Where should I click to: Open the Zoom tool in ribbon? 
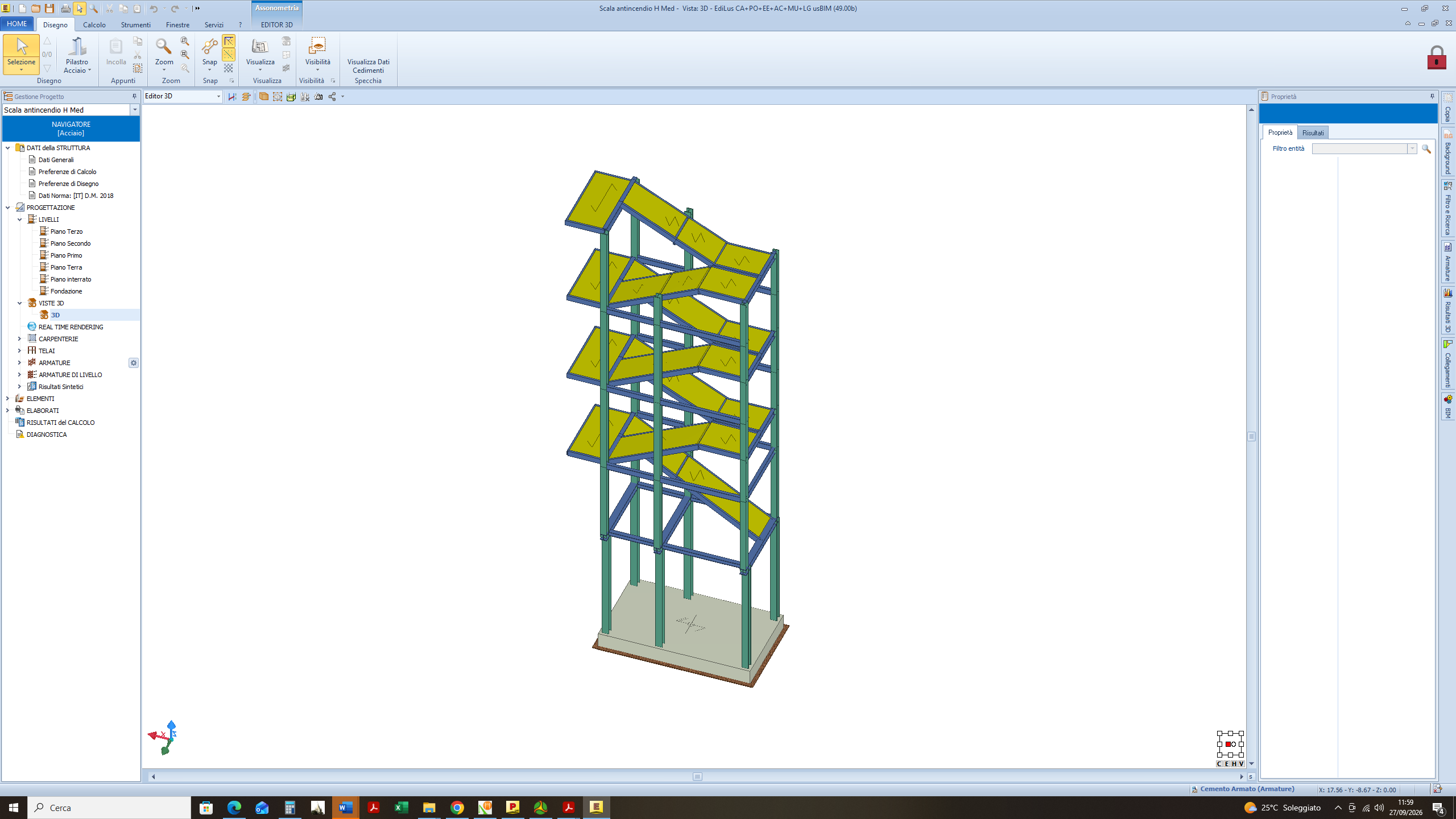[x=164, y=55]
